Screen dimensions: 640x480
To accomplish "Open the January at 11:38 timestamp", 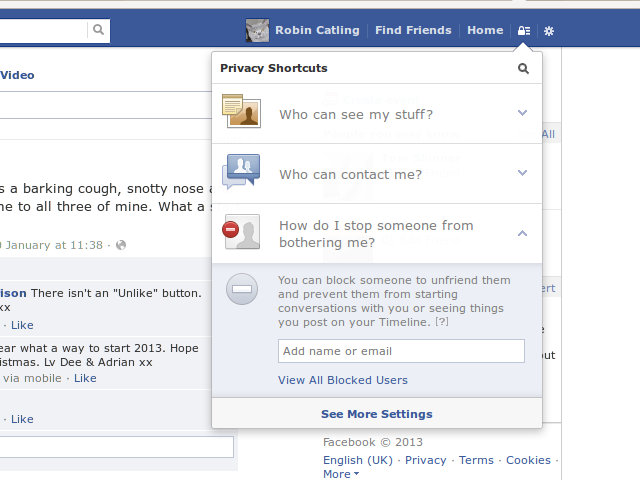I will click(52, 245).
